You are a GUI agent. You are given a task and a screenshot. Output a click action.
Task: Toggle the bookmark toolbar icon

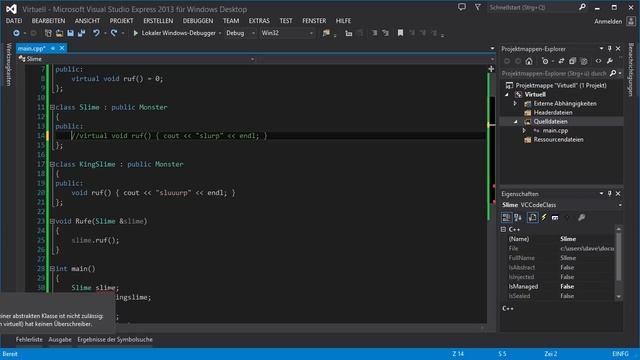pyautogui.click(x=400, y=33)
